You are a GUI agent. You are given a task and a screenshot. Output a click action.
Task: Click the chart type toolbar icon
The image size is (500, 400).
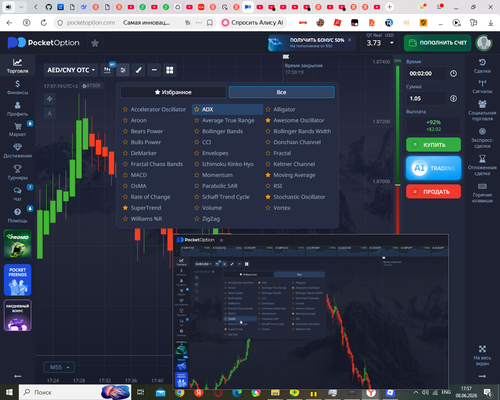pos(107,70)
